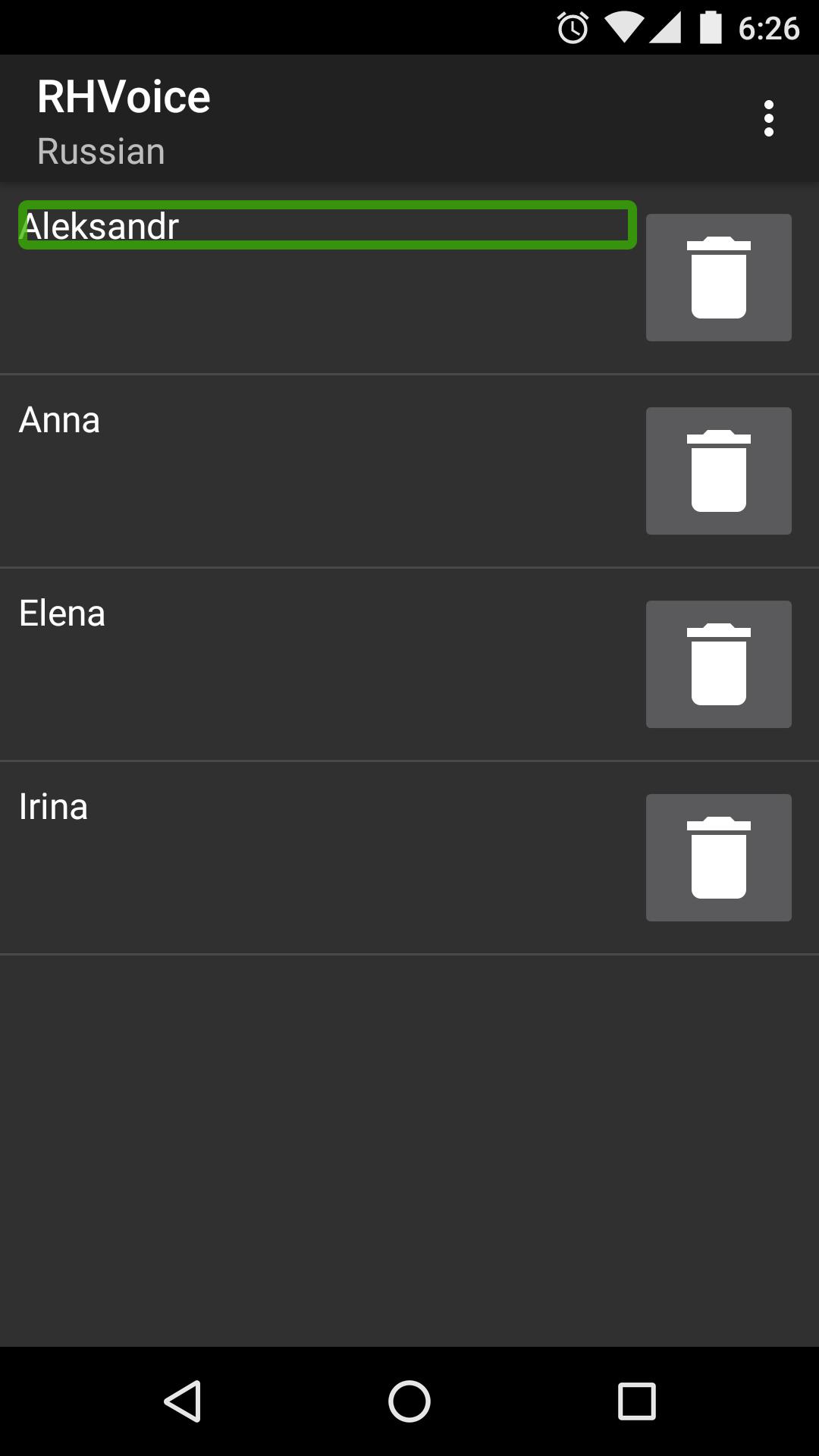Tap the Android back navigation button
This screenshot has height=1456, width=819.
coord(182,1401)
